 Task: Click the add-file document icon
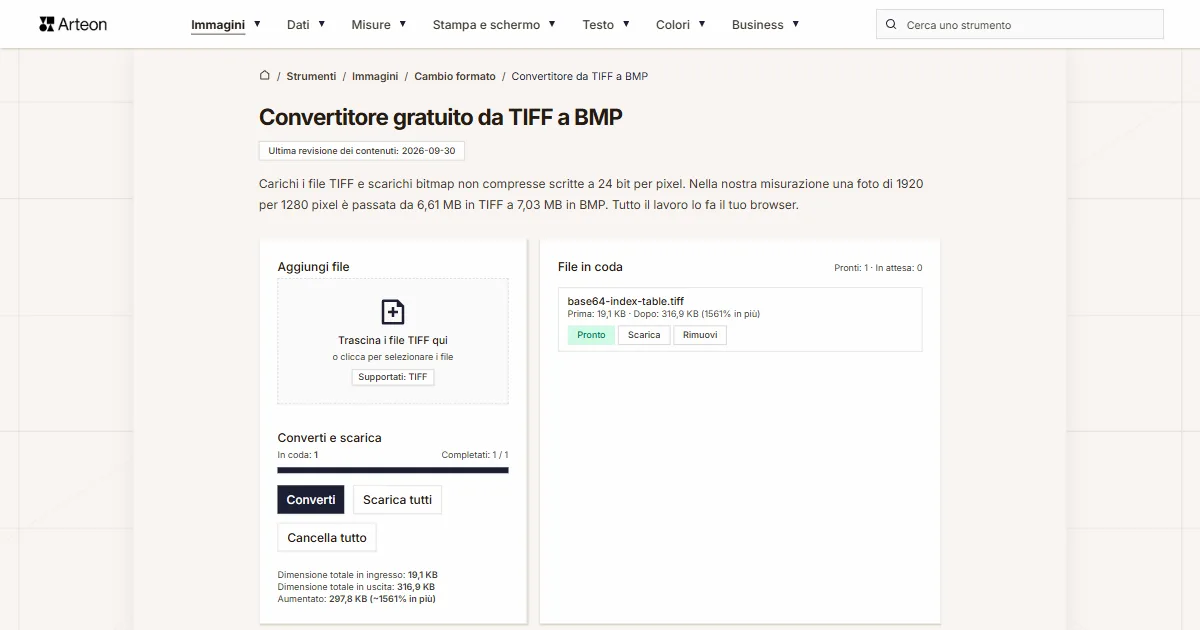393,311
